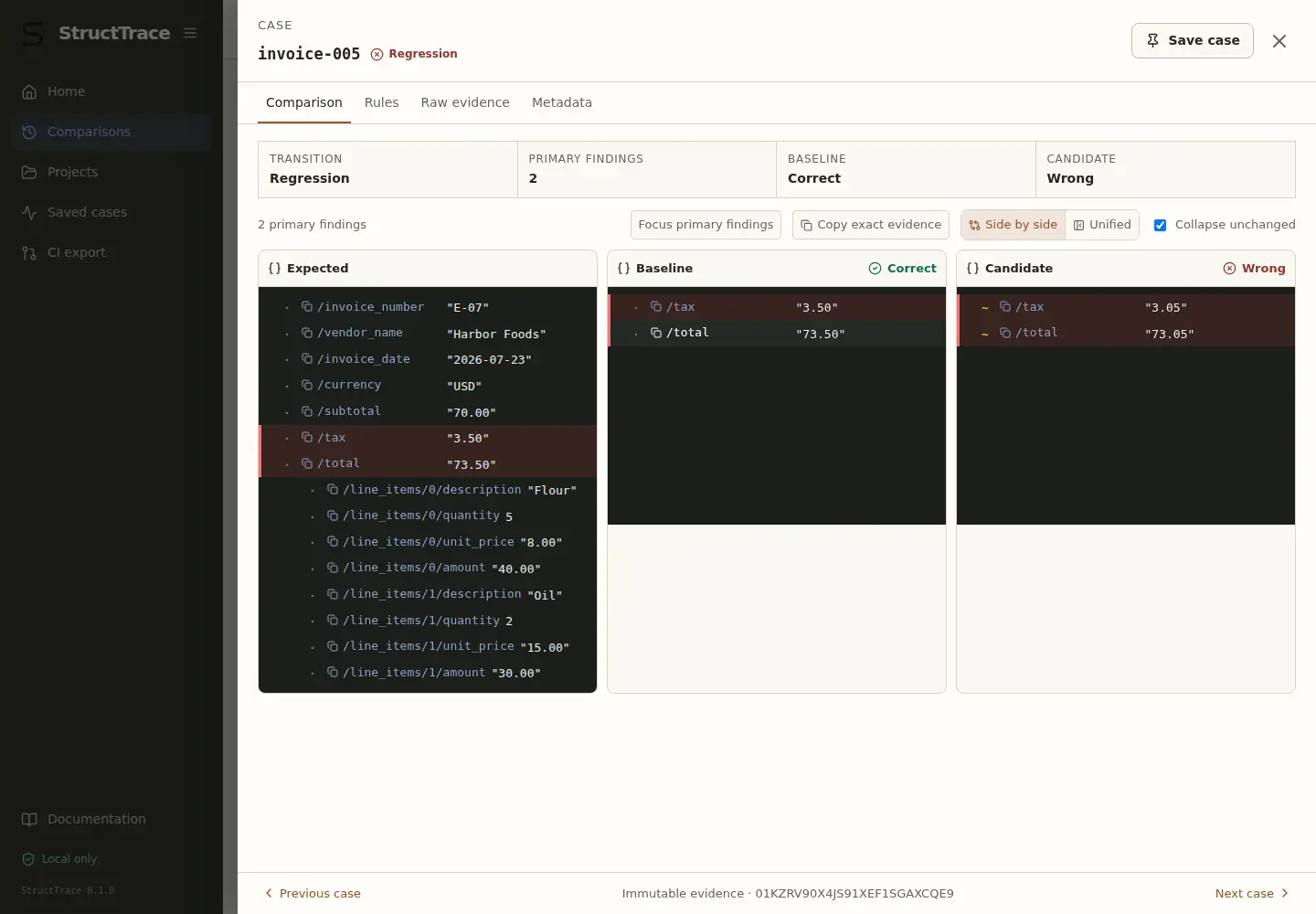Copy /line_items/1/unit_price path icon

click(333, 646)
